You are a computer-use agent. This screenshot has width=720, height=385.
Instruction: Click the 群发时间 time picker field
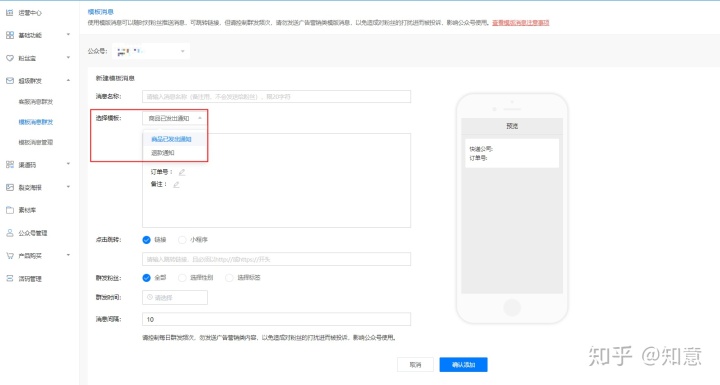pyautogui.click(x=175, y=298)
